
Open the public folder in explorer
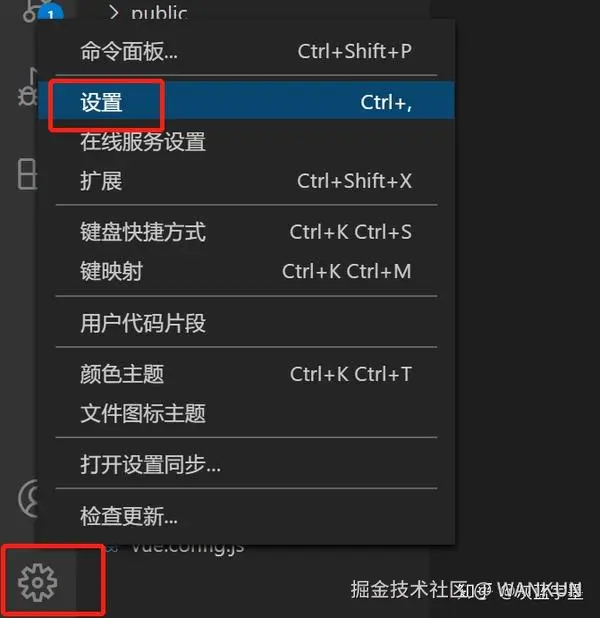click(x=159, y=14)
